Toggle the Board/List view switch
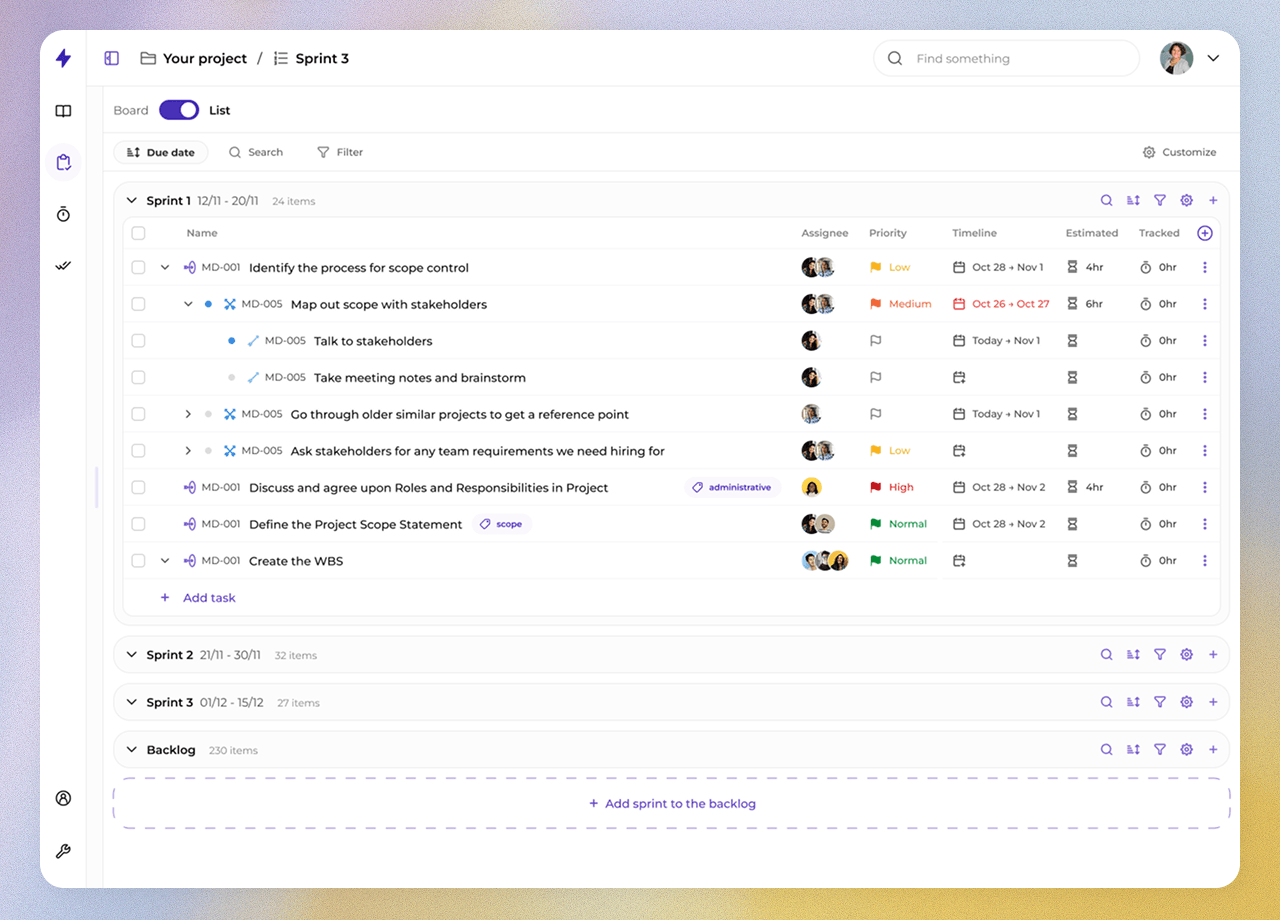The width and height of the screenshot is (1280, 920). pyautogui.click(x=179, y=110)
